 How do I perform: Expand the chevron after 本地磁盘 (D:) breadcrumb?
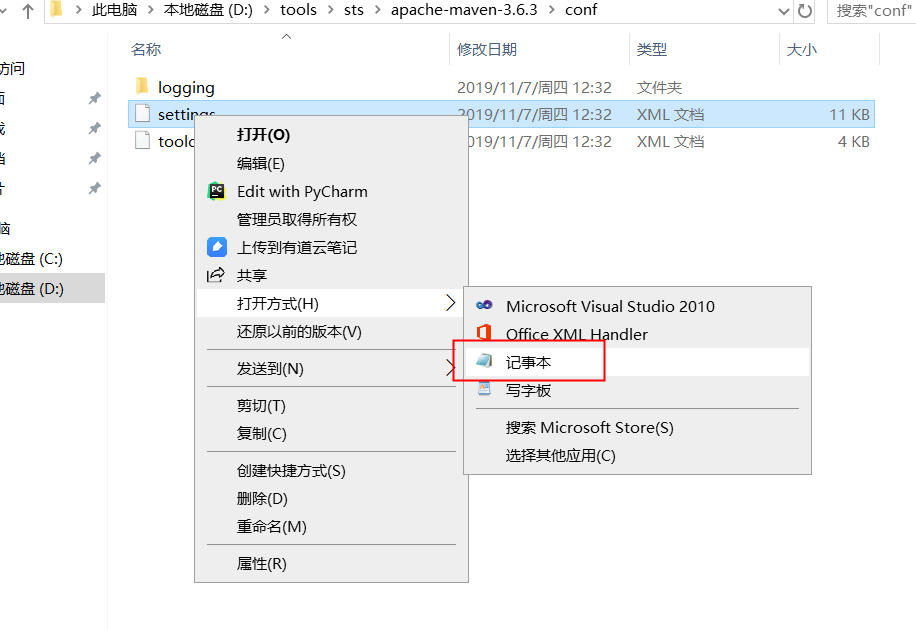coord(266,10)
